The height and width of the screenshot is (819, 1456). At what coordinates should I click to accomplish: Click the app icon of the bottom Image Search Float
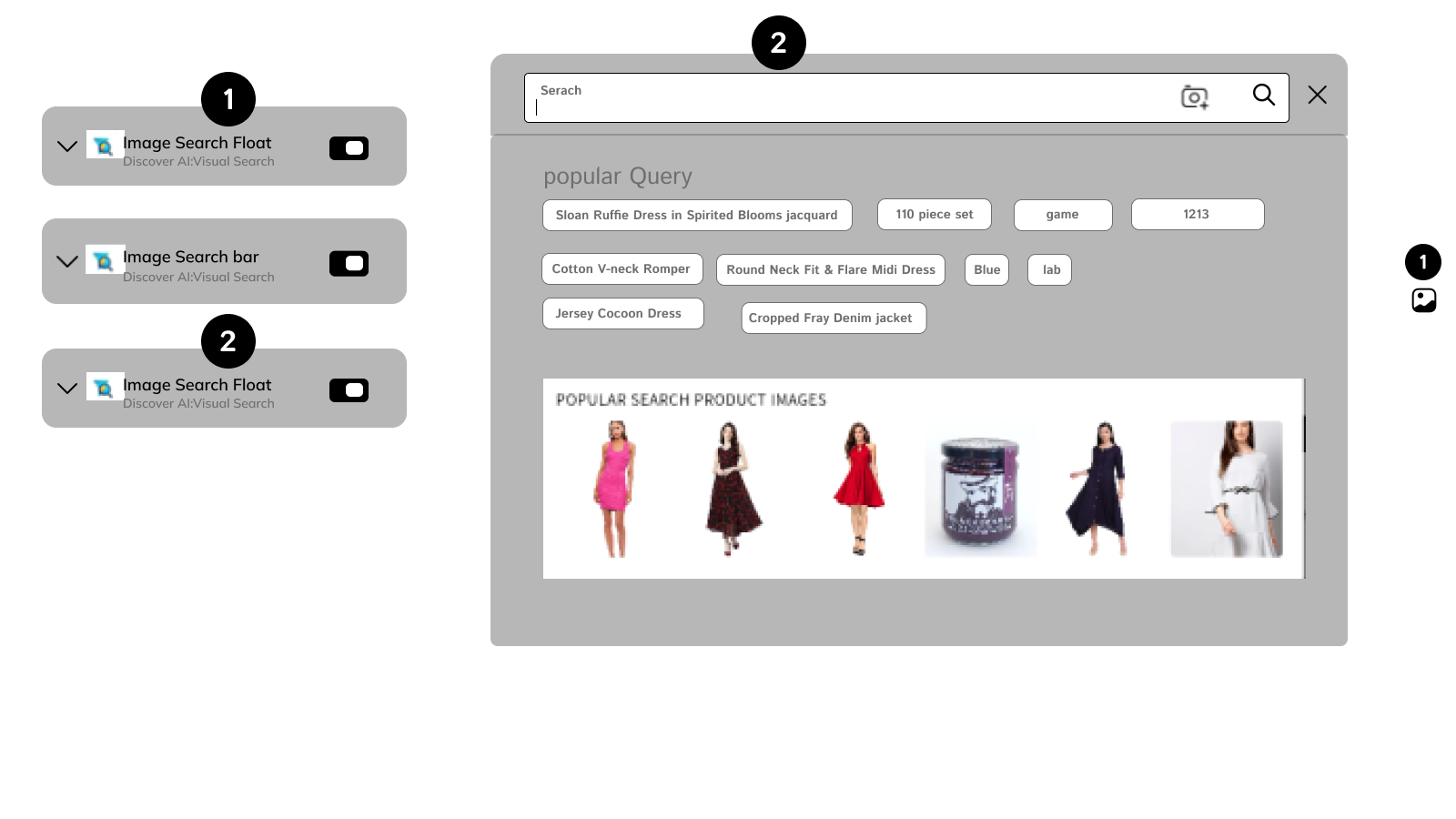[105, 387]
